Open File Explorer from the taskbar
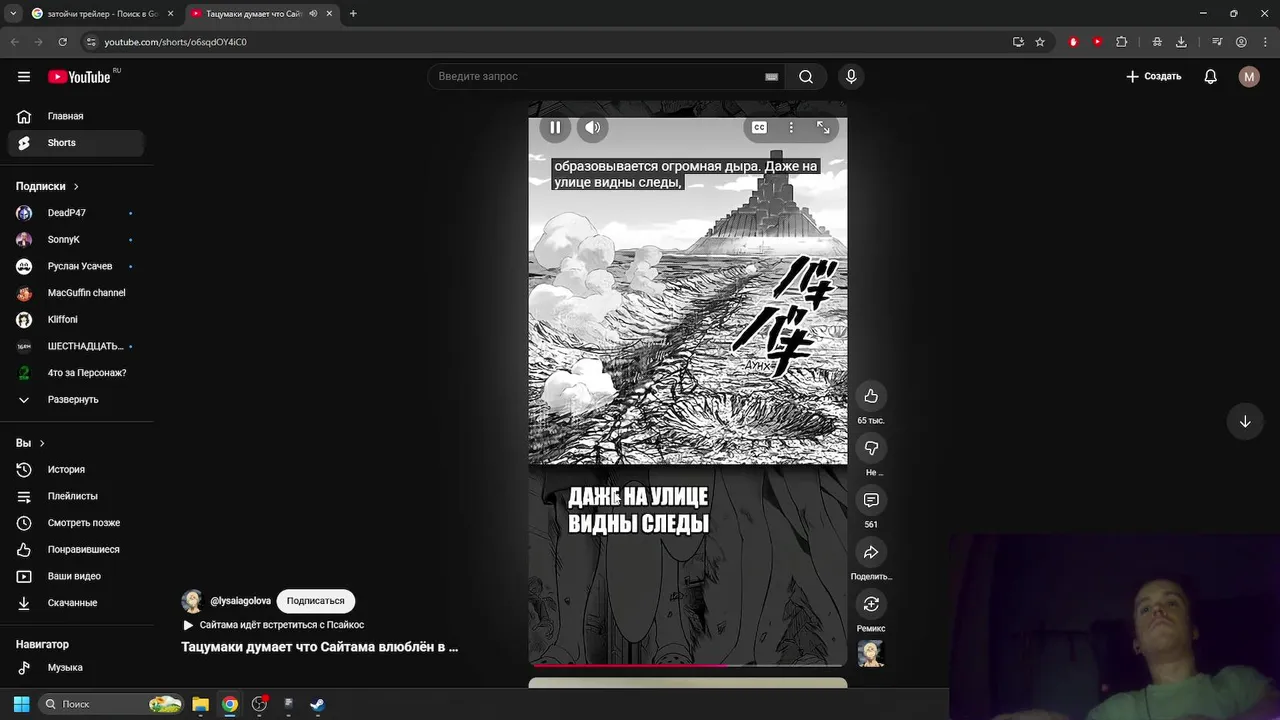This screenshot has width=1280, height=720. coord(200,704)
